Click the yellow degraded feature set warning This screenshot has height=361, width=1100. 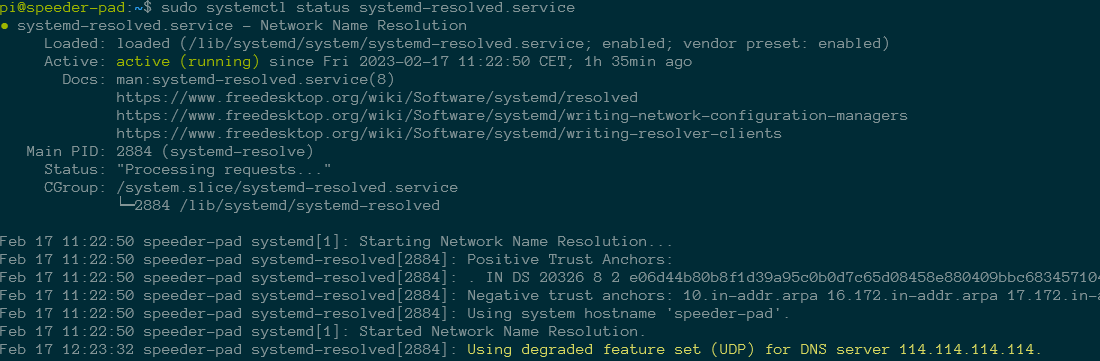(755, 349)
